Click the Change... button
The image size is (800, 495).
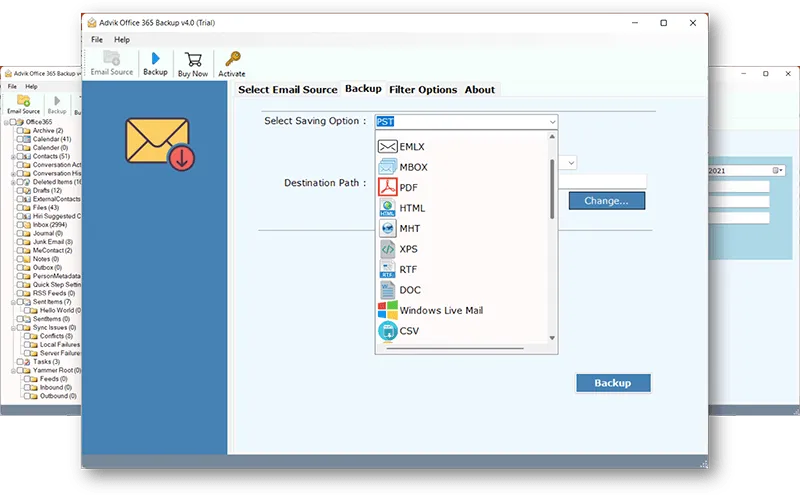tap(607, 201)
